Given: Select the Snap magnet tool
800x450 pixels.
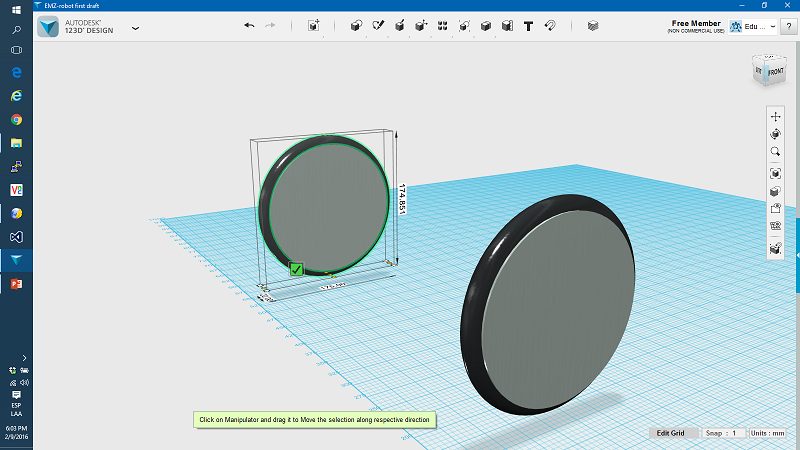Looking at the screenshot, I should tap(550, 26).
